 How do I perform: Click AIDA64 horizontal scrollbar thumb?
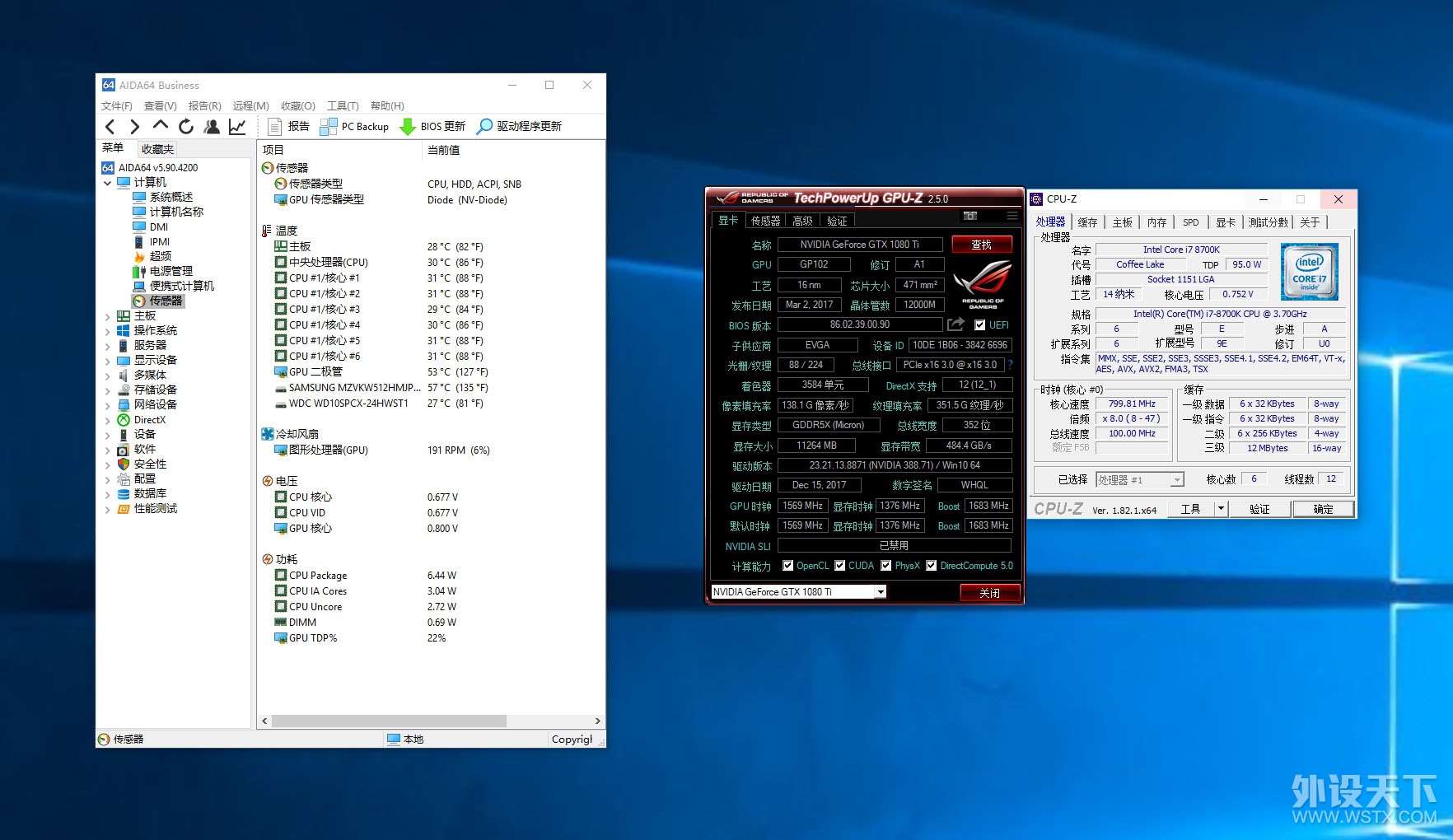point(389,721)
